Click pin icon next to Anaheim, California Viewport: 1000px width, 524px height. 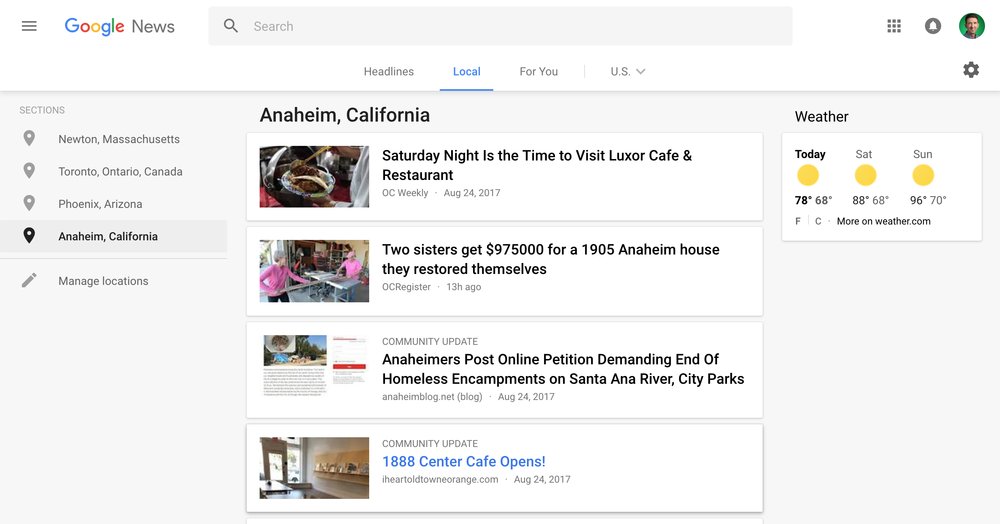(29, 236)
